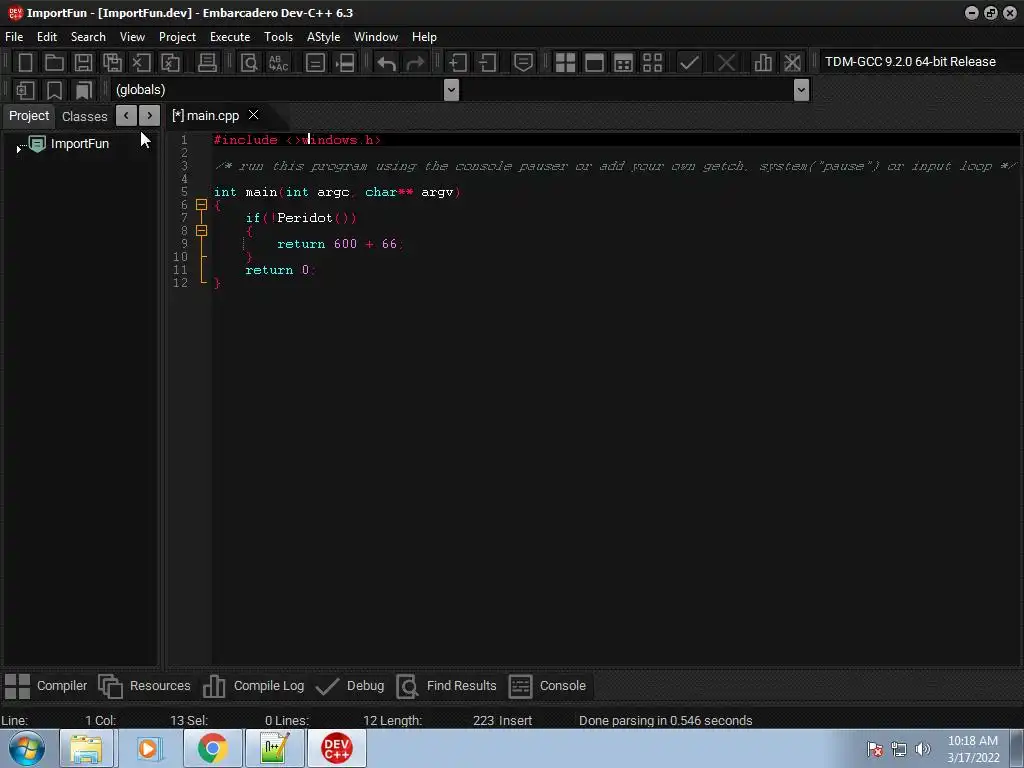
Task: Open the File menu
Action: (x=14, y=37)
